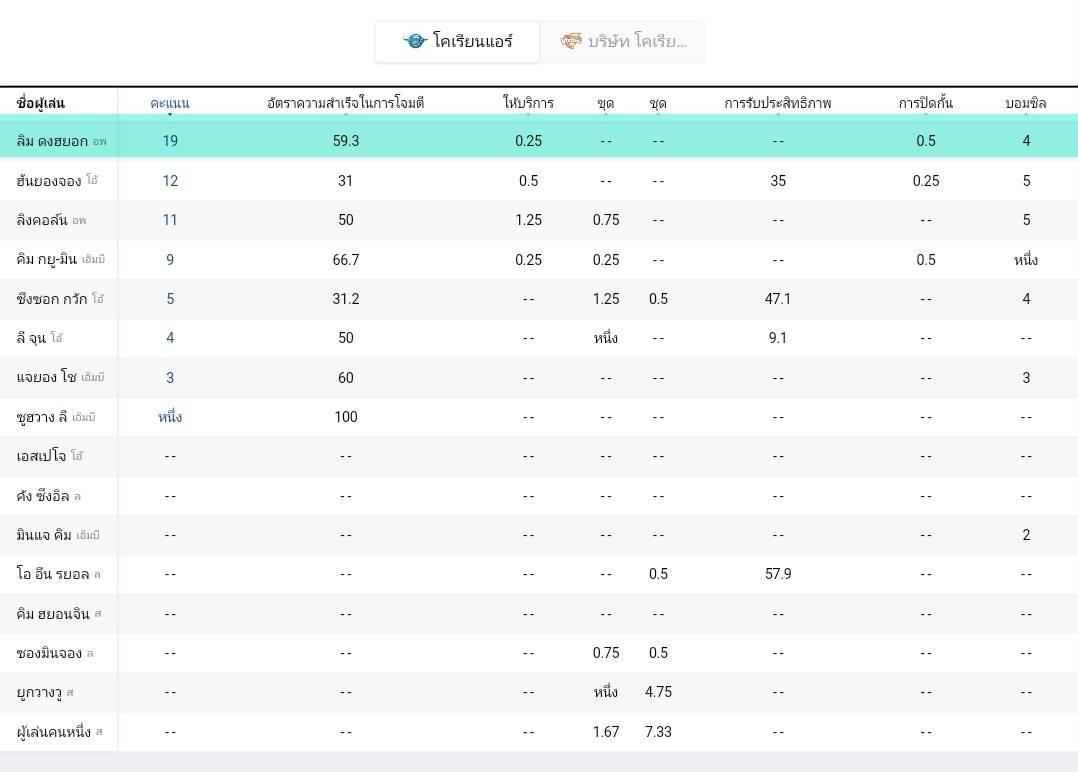Open player ฮันยองจอง name
The height and width of the screenshot is (772, 1078).
pyautogui.click(x=49, y=181)
